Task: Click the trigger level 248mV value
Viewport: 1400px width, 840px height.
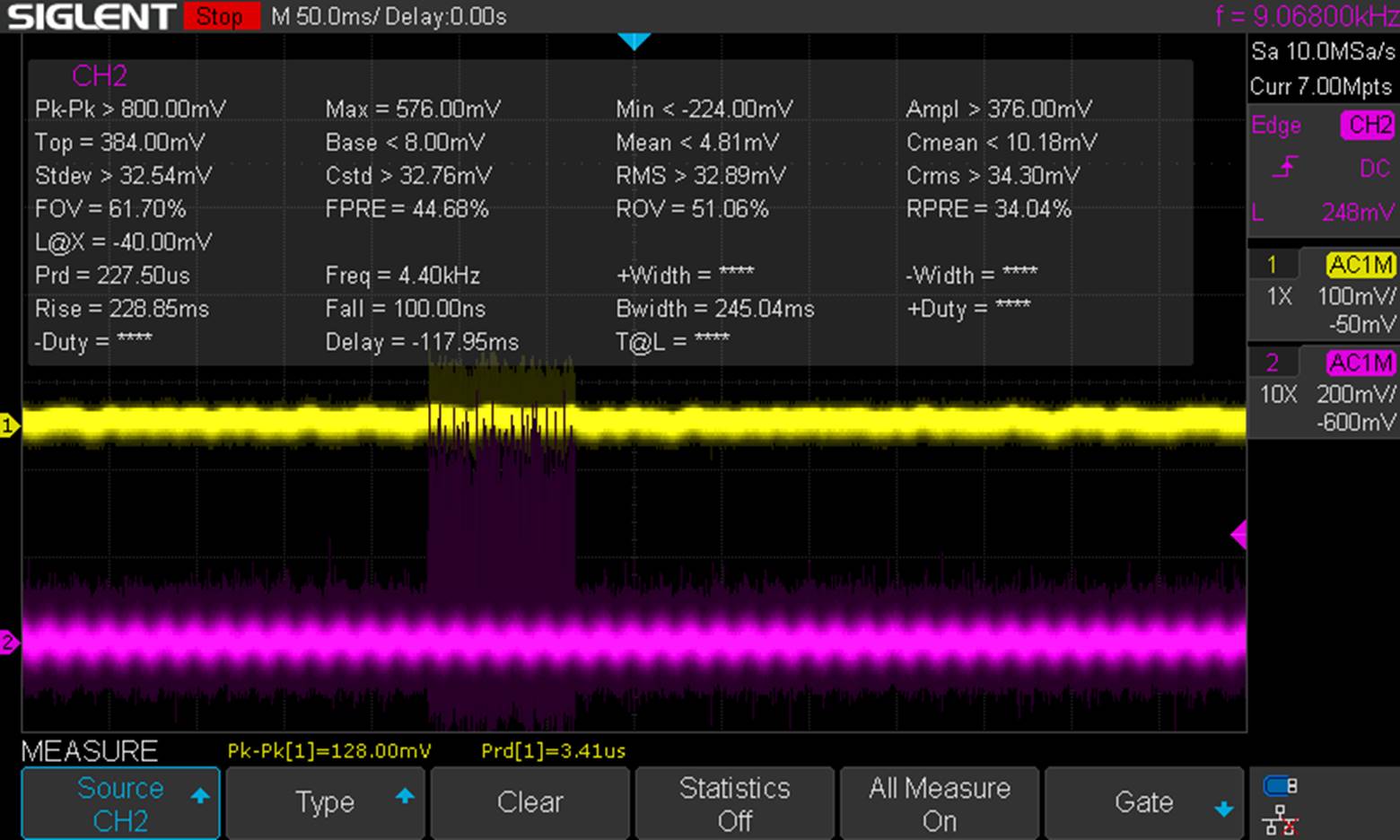Action: click(x=1357, y=213)
